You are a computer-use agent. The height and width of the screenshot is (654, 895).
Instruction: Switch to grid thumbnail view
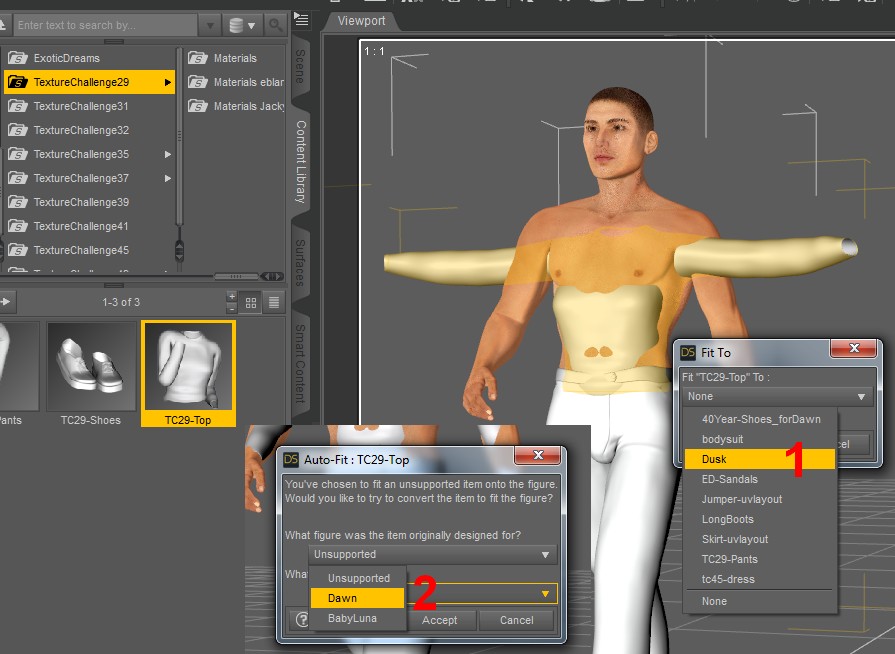pos(251,302)
